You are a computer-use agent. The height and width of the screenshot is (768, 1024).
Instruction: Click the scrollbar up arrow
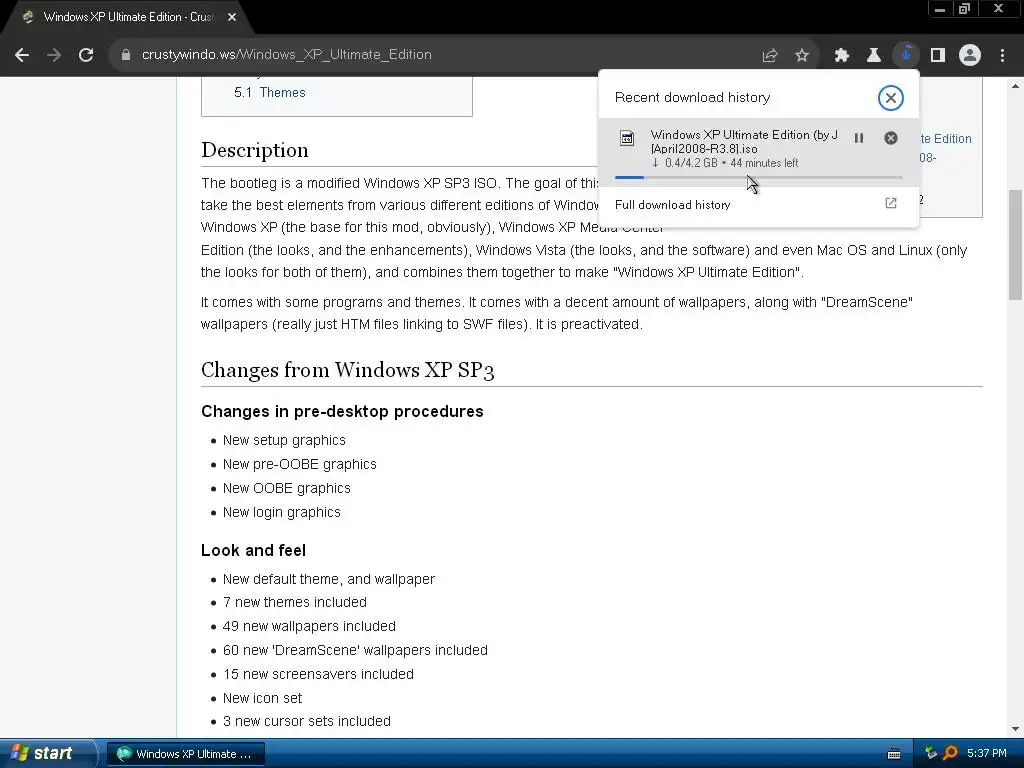click(1015, 86)
